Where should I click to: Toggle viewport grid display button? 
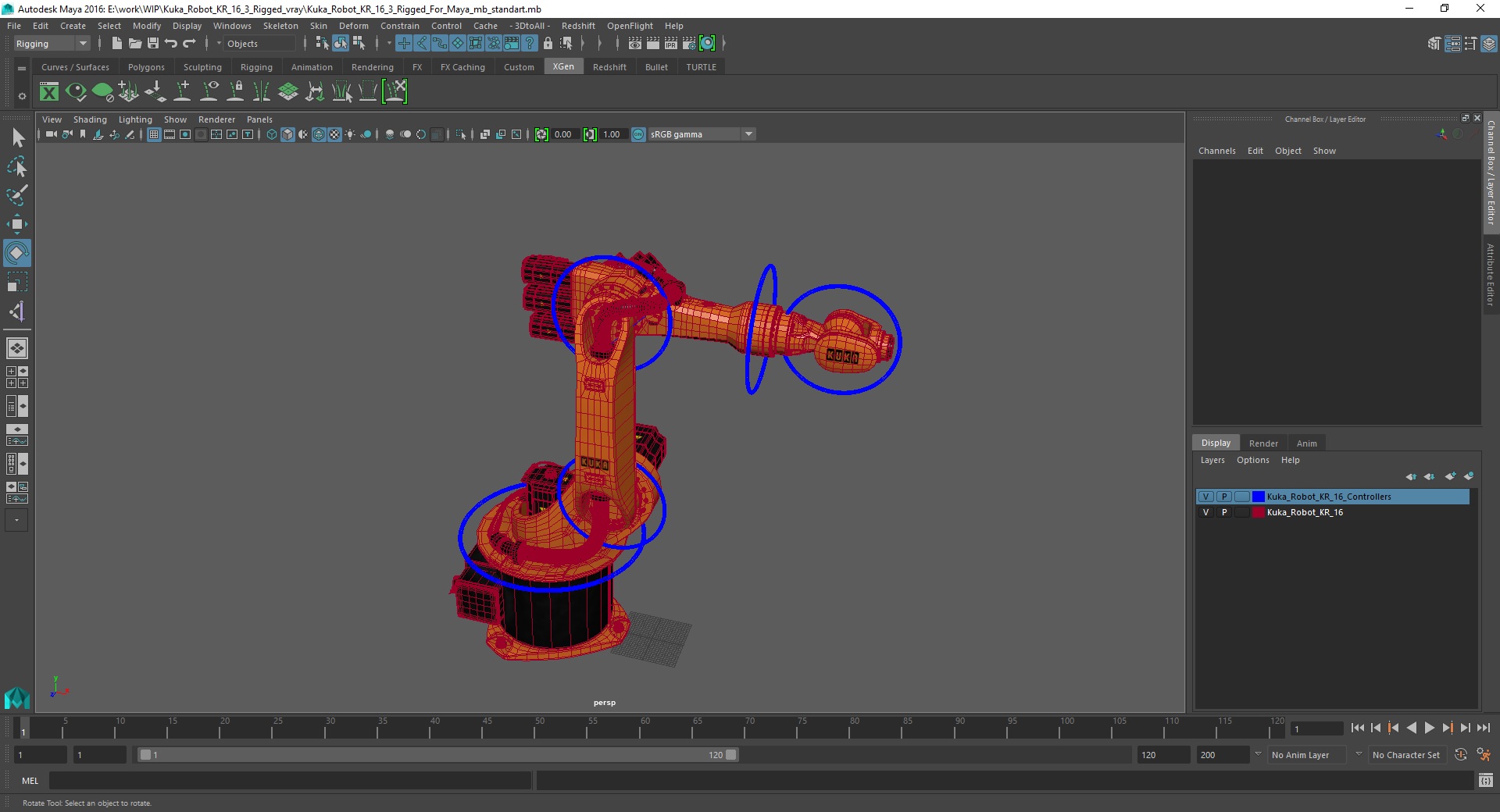[x=154, y=134]
